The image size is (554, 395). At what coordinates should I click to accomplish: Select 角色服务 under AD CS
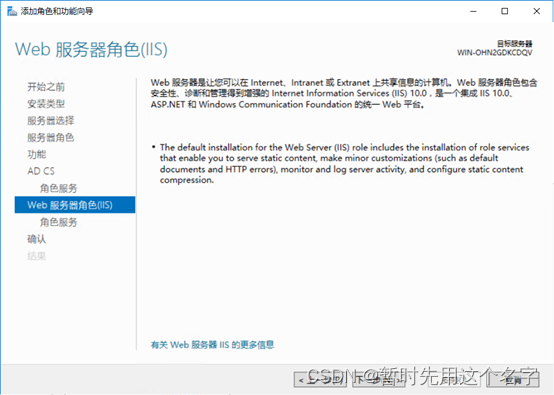58,188
